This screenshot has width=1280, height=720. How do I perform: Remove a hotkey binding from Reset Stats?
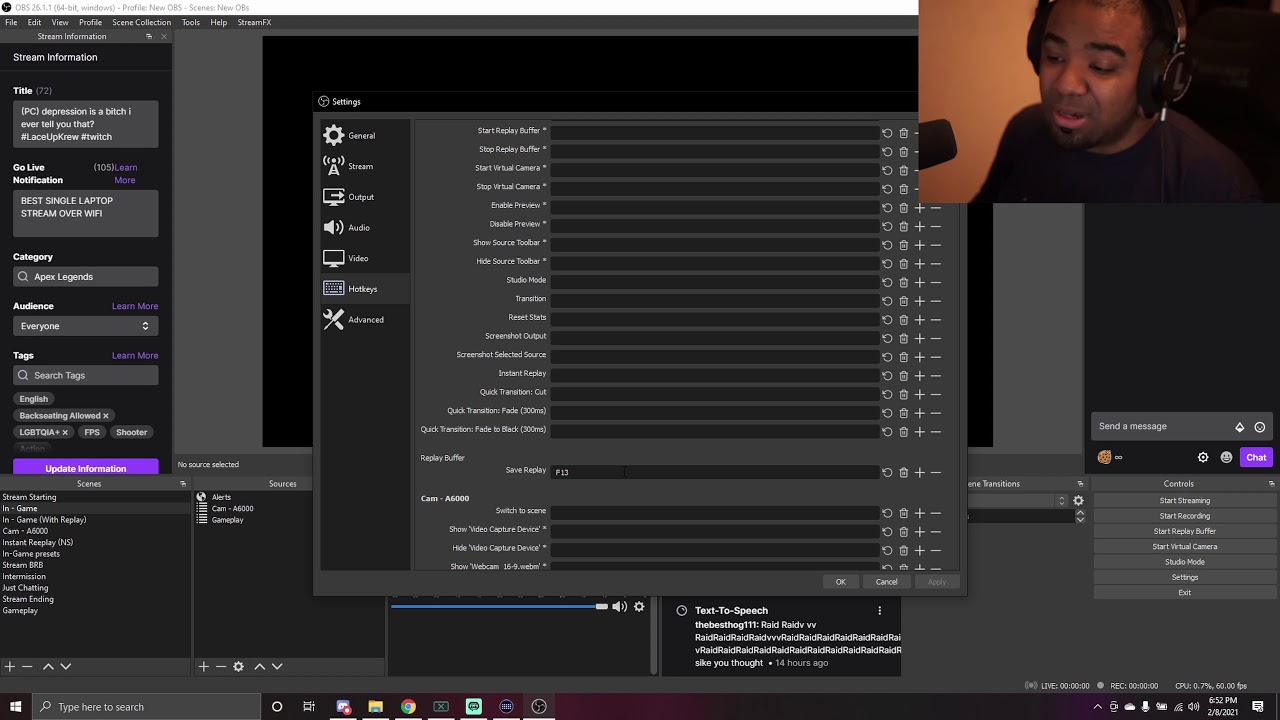click(936, 320)
